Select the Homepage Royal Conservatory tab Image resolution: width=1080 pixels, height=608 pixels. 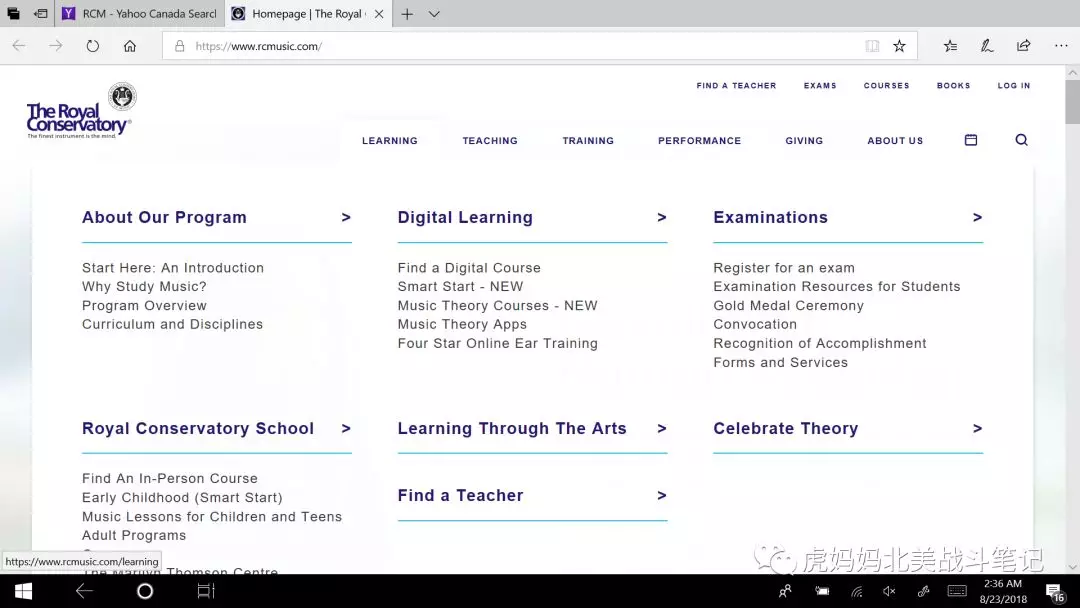(x=308, y=14)
